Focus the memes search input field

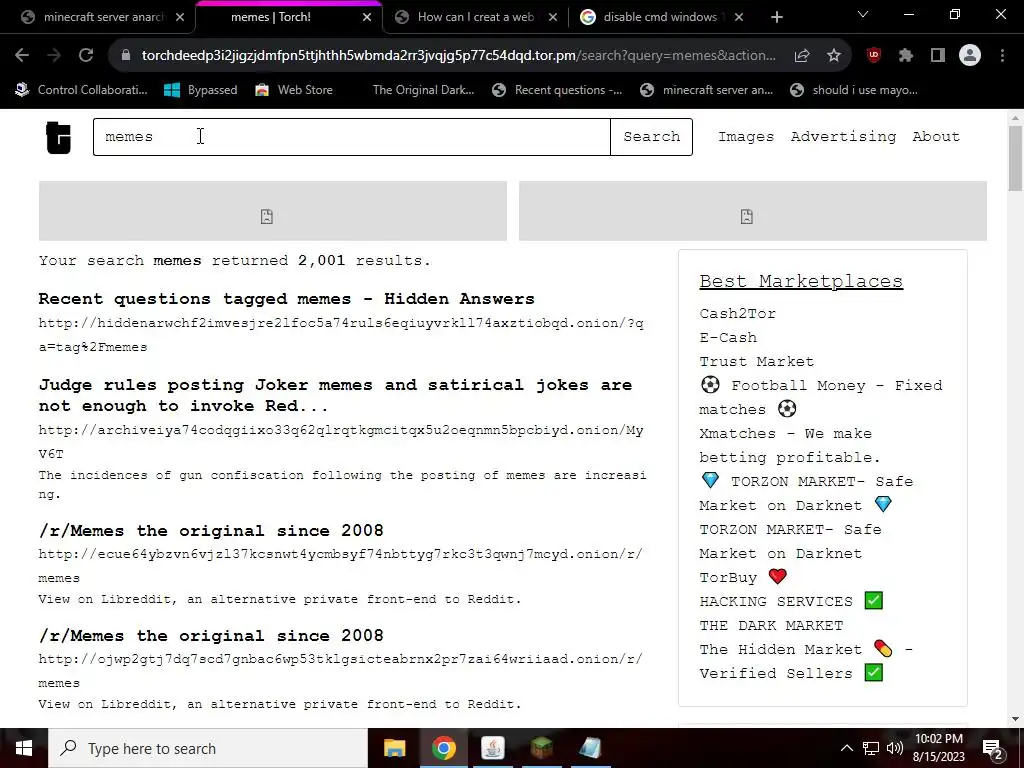[351, 137]
